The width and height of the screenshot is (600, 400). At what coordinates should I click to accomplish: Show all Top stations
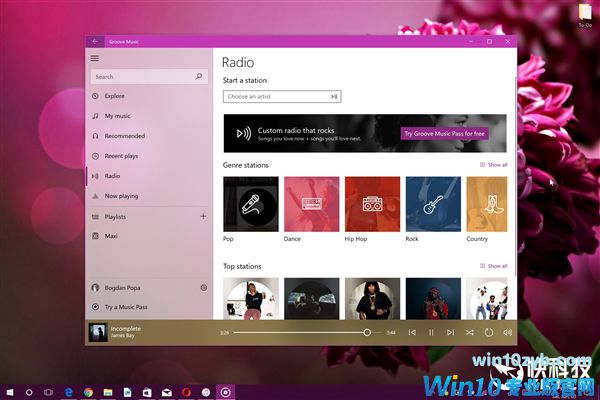(494, 266)
